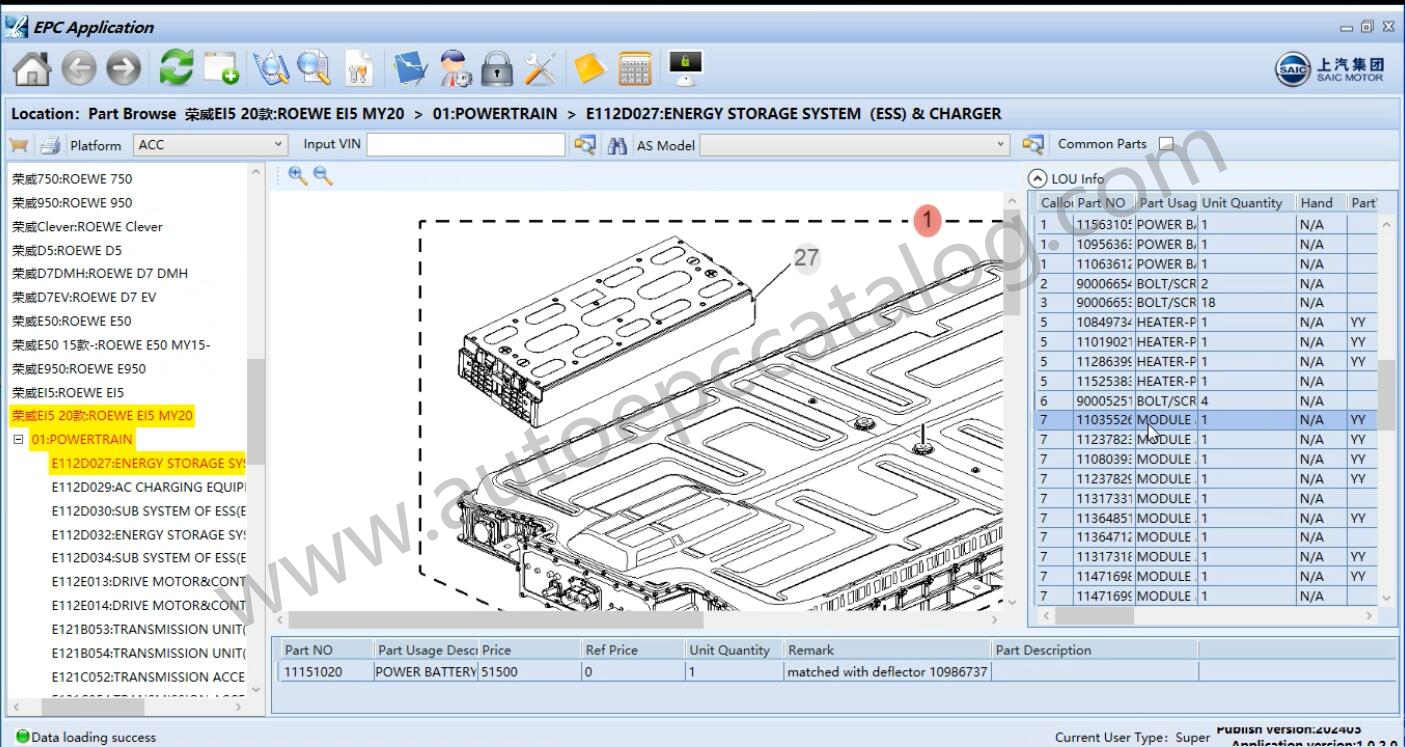Zoom out of the parts diagram

320,176
